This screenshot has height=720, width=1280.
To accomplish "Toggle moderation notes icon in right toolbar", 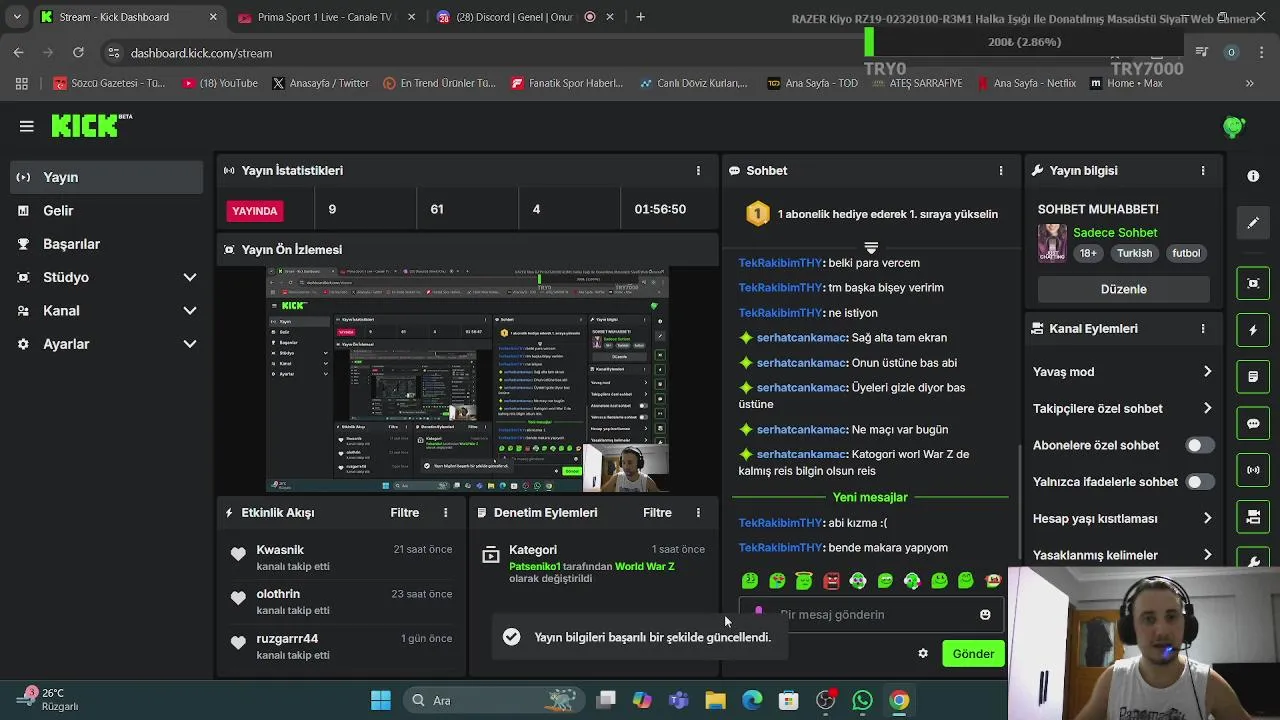I will [1253, 377].
